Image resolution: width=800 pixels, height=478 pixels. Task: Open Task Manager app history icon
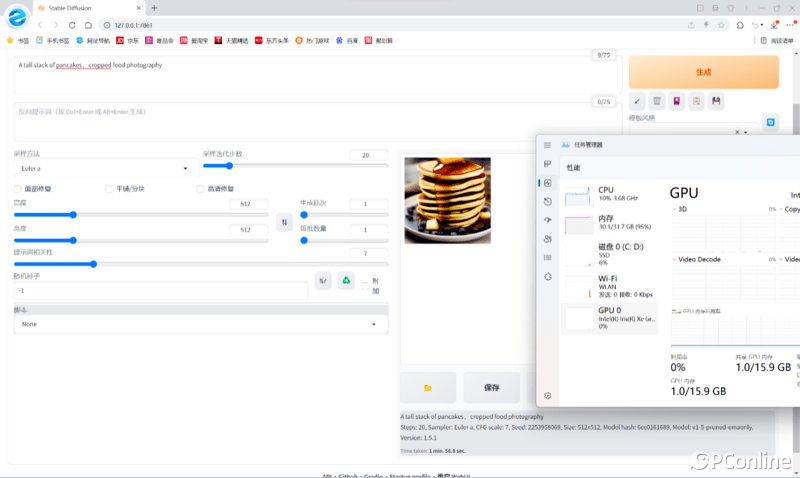tap(548, 201)
